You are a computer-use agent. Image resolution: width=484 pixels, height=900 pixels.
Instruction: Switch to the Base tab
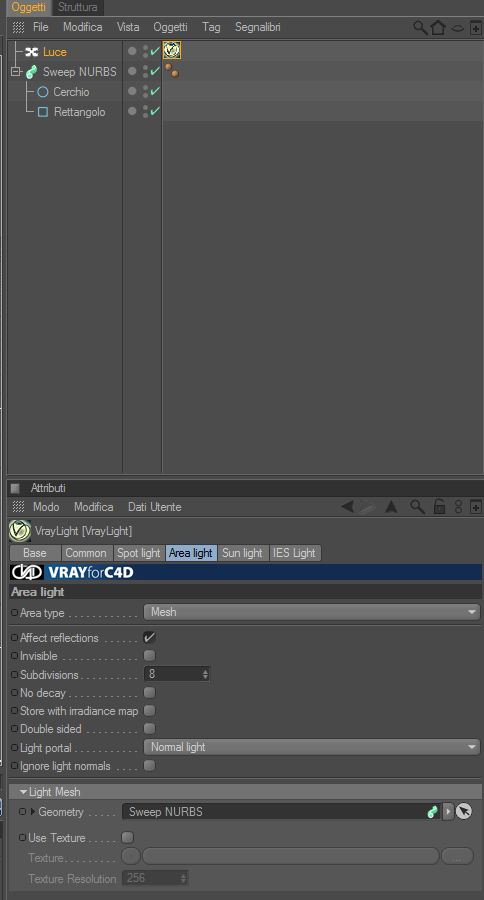pos(35,553)
